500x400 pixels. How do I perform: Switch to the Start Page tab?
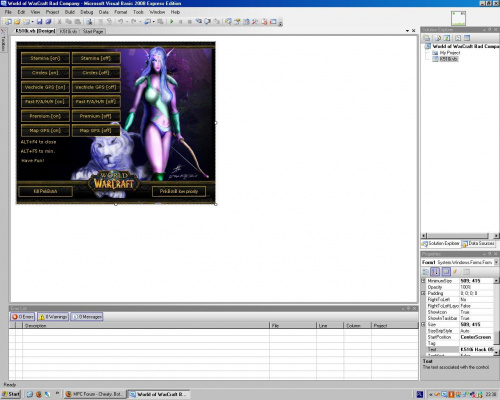coord(93,31)
